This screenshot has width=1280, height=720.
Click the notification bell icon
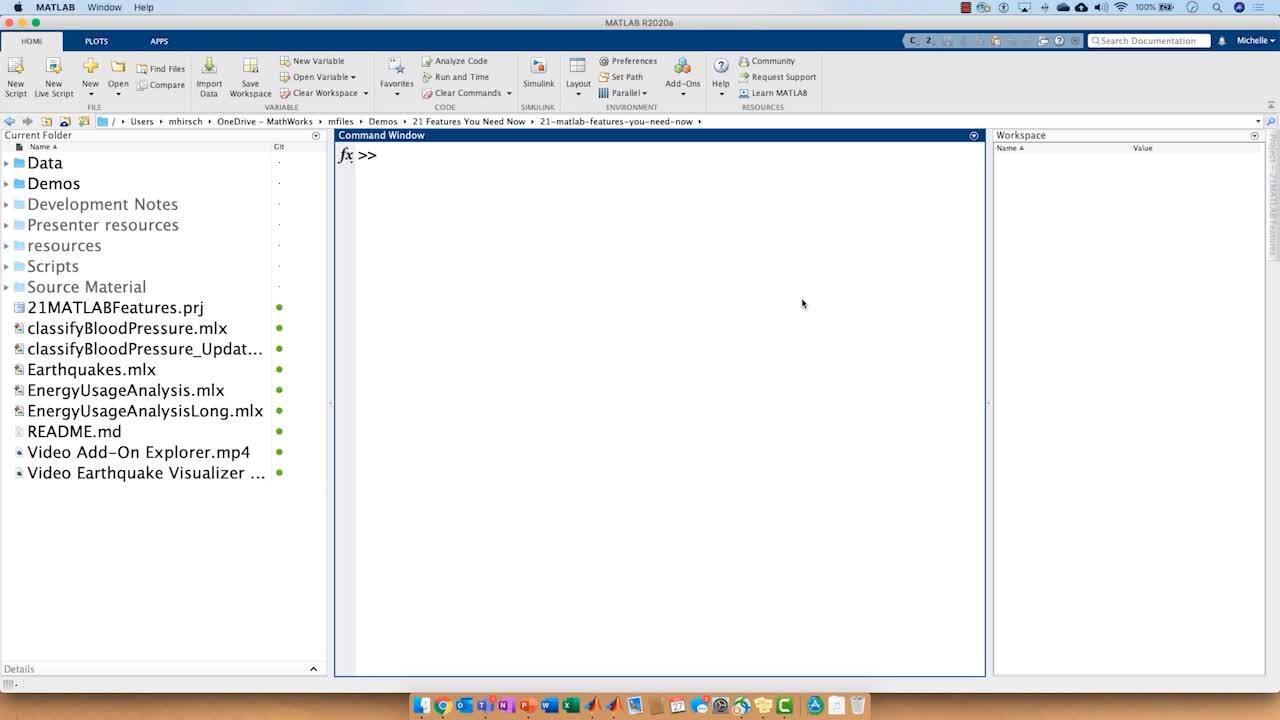pos(1222,41)
